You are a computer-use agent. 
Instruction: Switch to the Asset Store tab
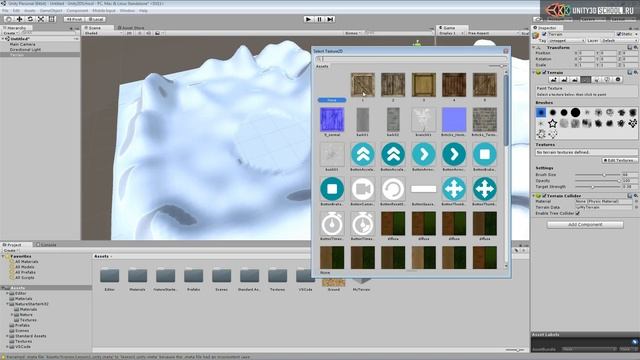[x=131, y=28]
